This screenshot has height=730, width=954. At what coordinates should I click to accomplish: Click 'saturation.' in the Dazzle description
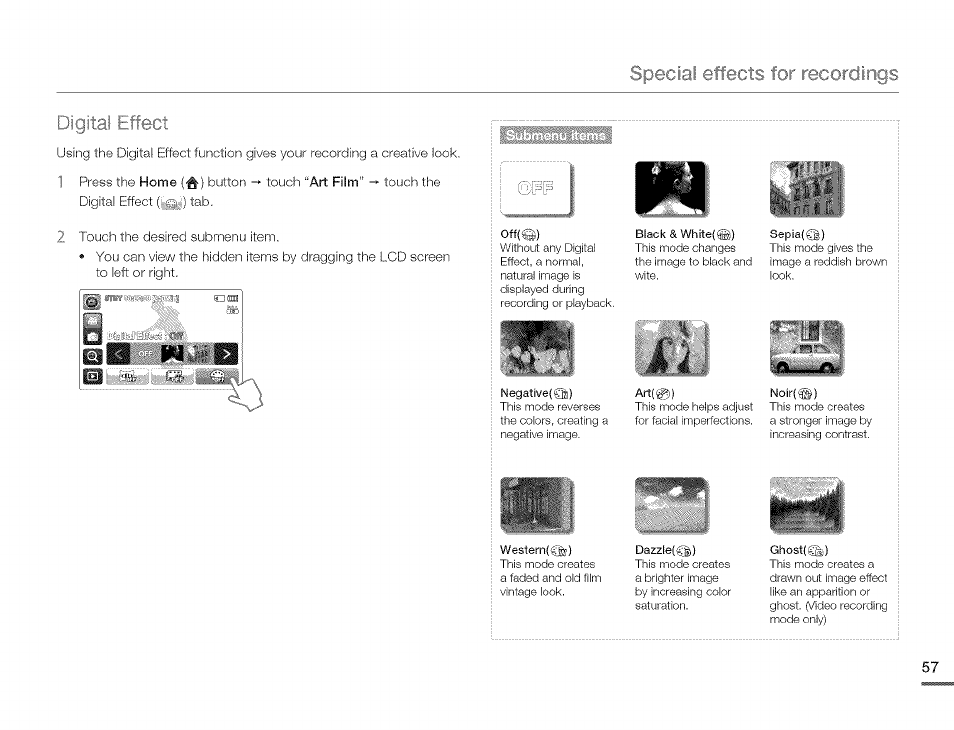(661, 605)
